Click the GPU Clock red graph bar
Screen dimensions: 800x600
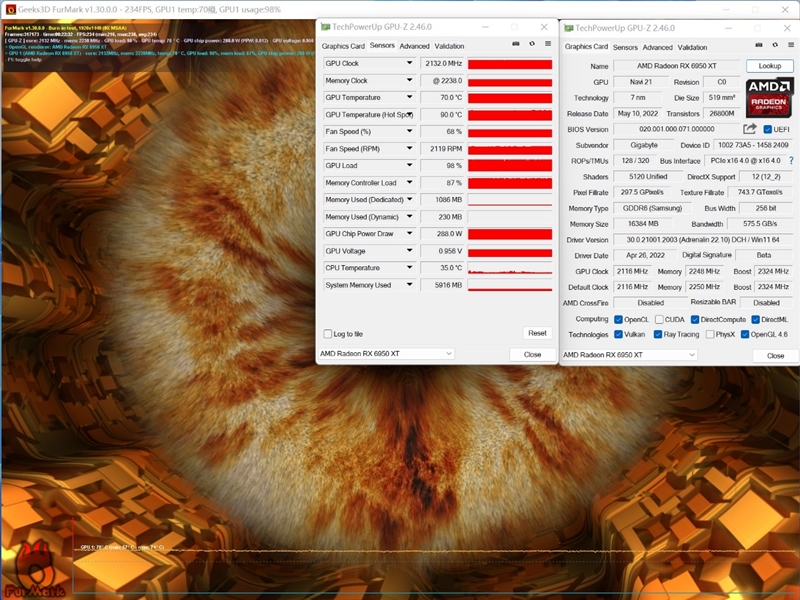510,64
